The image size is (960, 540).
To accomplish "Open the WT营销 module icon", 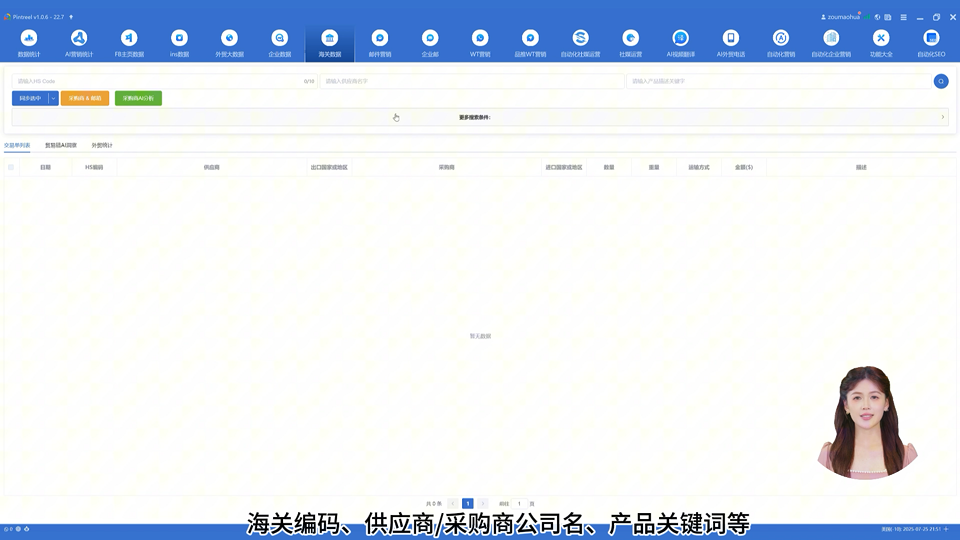I will [480, 38].
